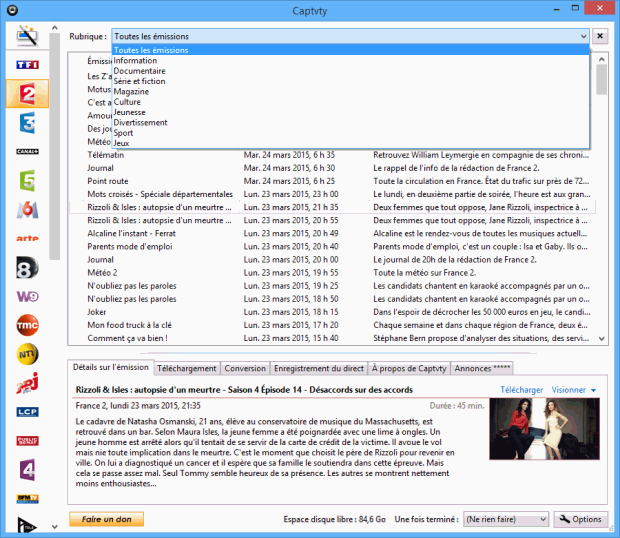Open the Options button
The width and height of the screenshot is (620, 538).
[x=580, y=519]
